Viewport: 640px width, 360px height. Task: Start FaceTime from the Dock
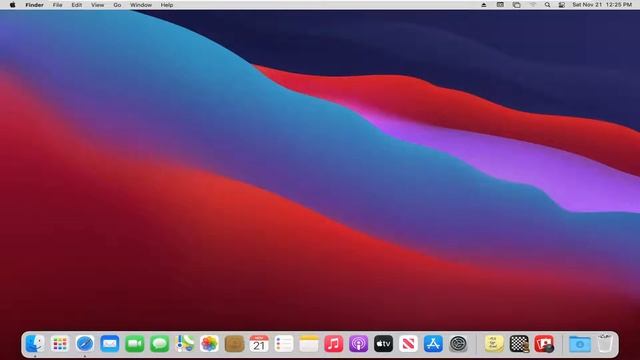[135, 344]
